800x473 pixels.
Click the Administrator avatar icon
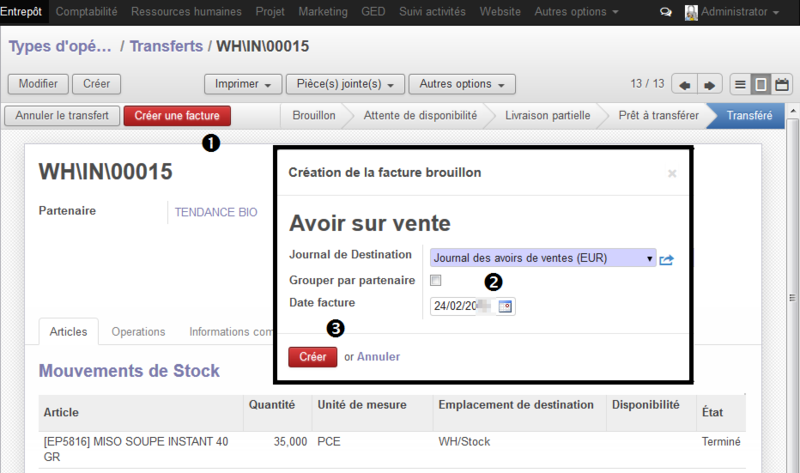pyautogui.click(x=691, y=12)
